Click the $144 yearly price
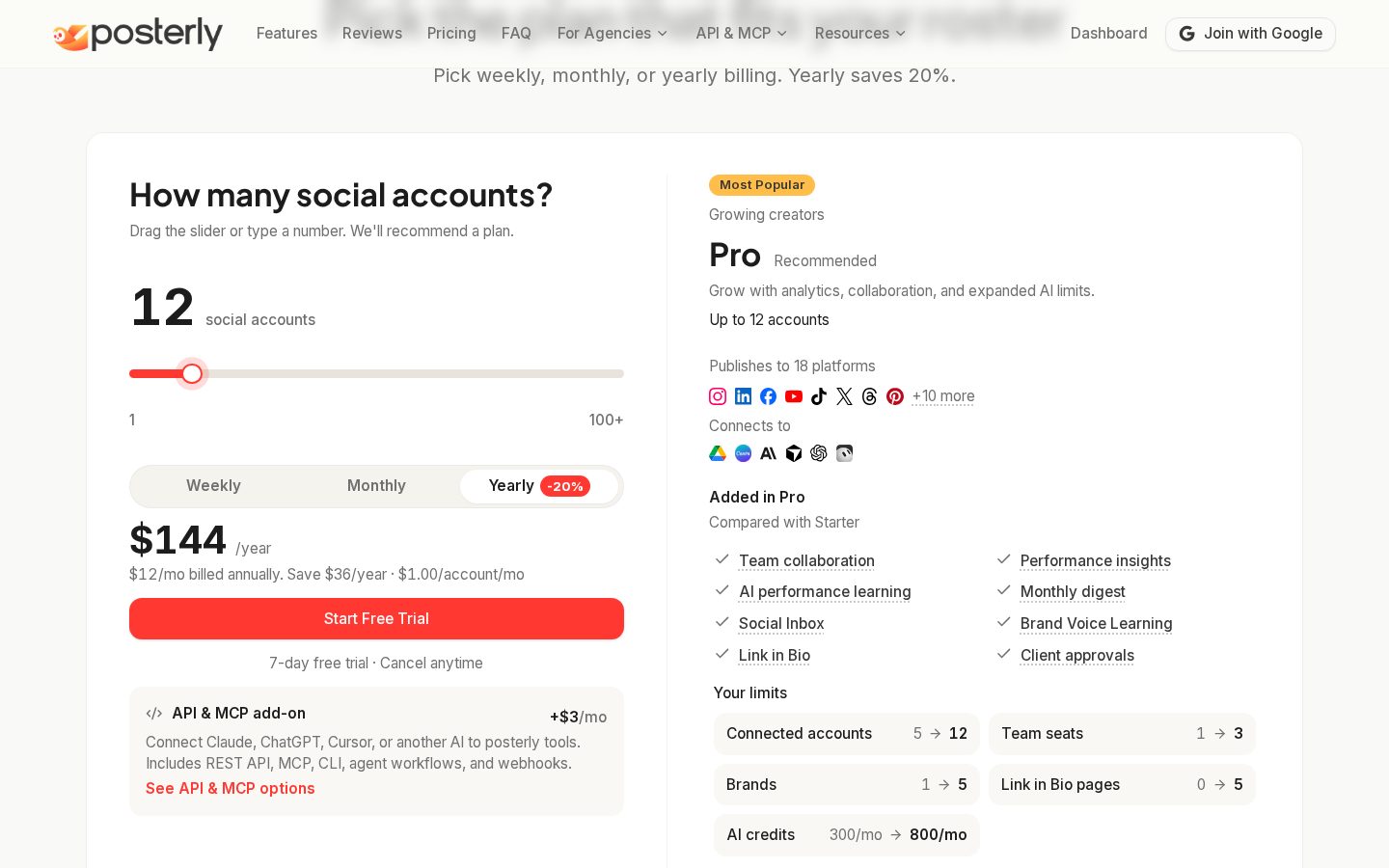This screenshot has width=1389, height=868. coord(178,540)
